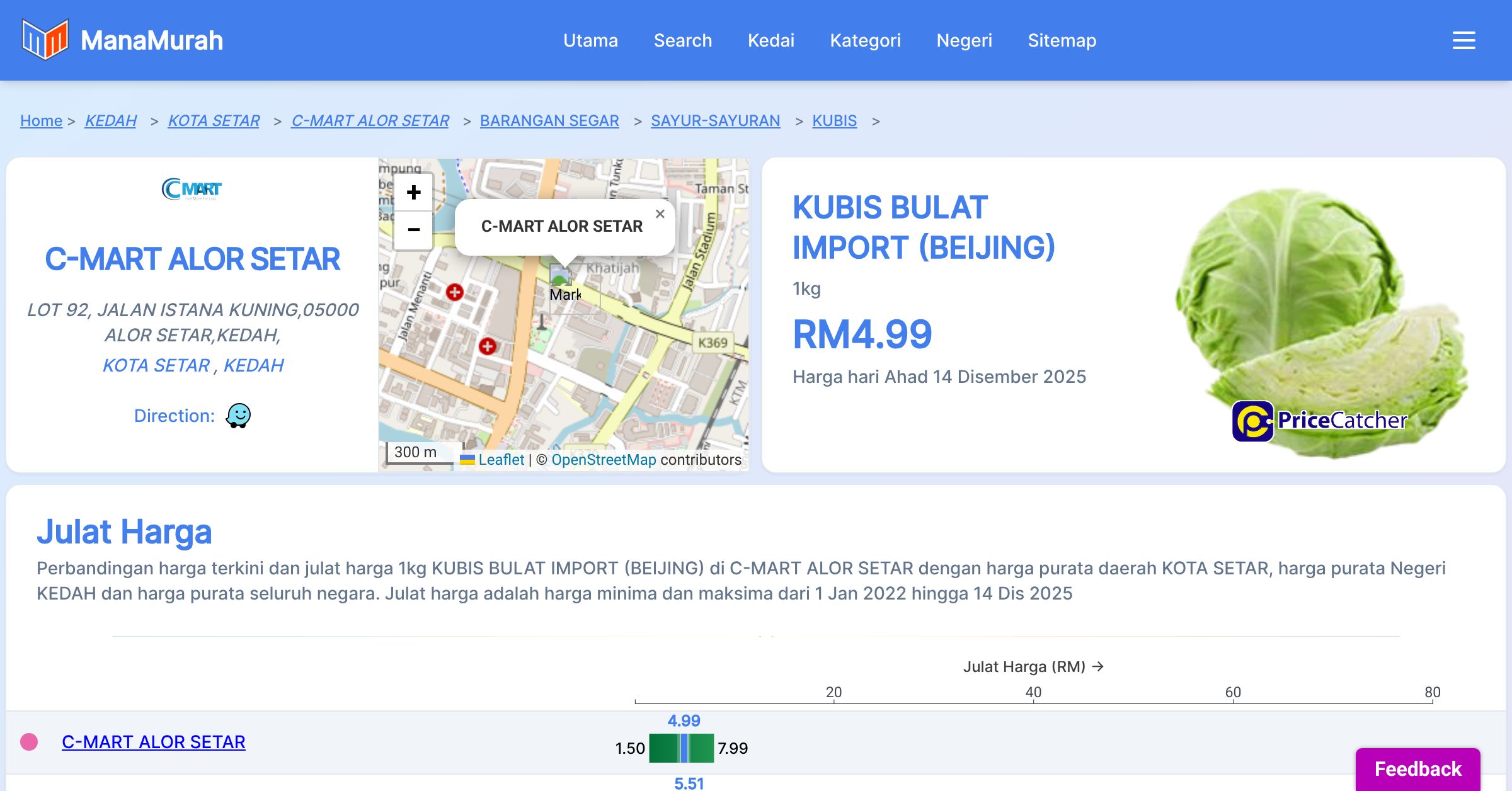This screenshot has width=1512, height=791.
Task: Open C-MART ALOR SETAR link in price list
Action: [153, 742]
